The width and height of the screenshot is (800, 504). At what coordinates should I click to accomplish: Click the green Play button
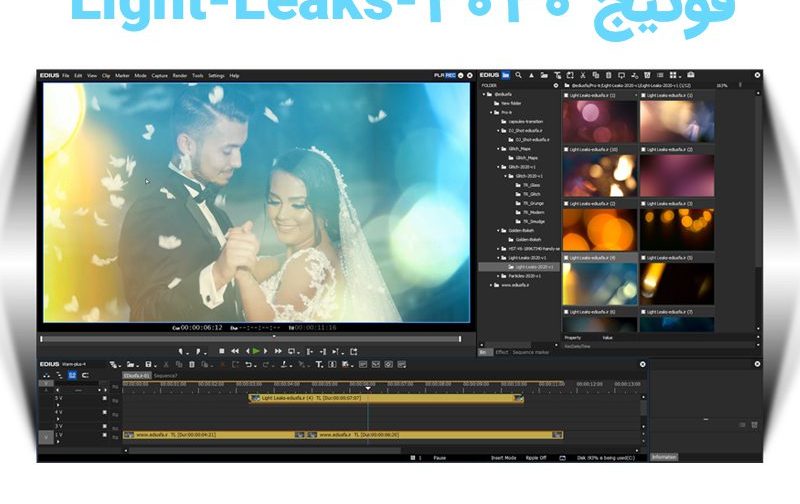[x=256, y=351]
